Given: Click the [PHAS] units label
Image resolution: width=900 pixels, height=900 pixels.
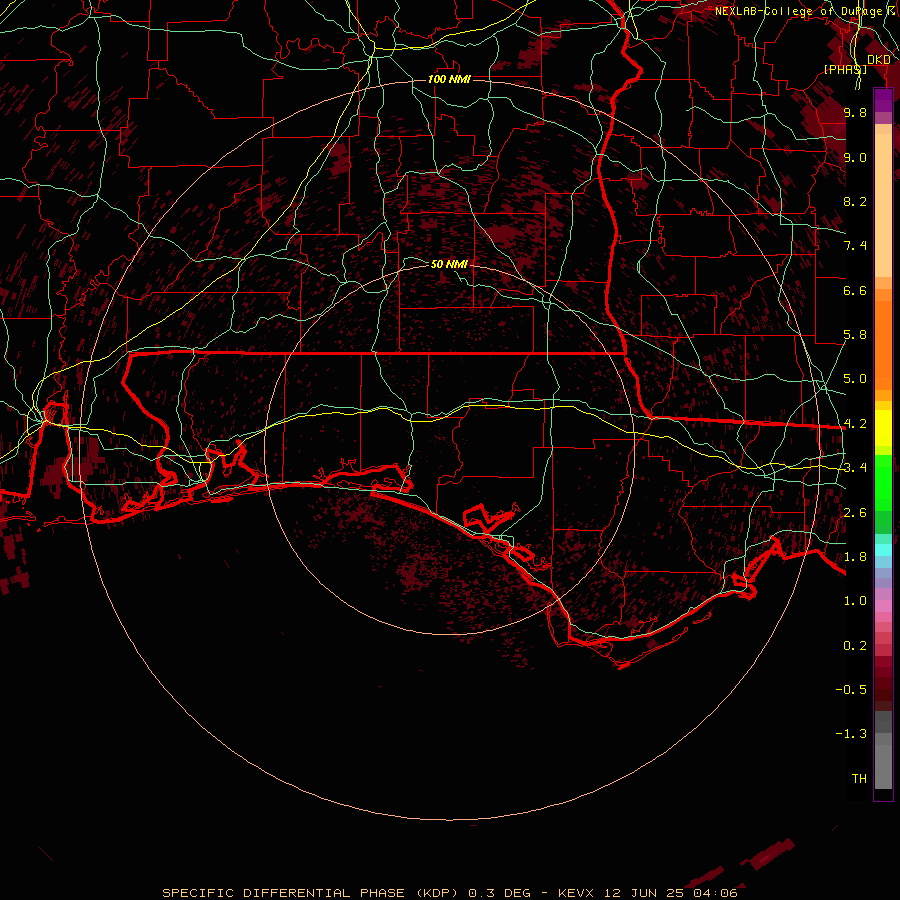Looking at the screenshot, I should coord(845,69).
